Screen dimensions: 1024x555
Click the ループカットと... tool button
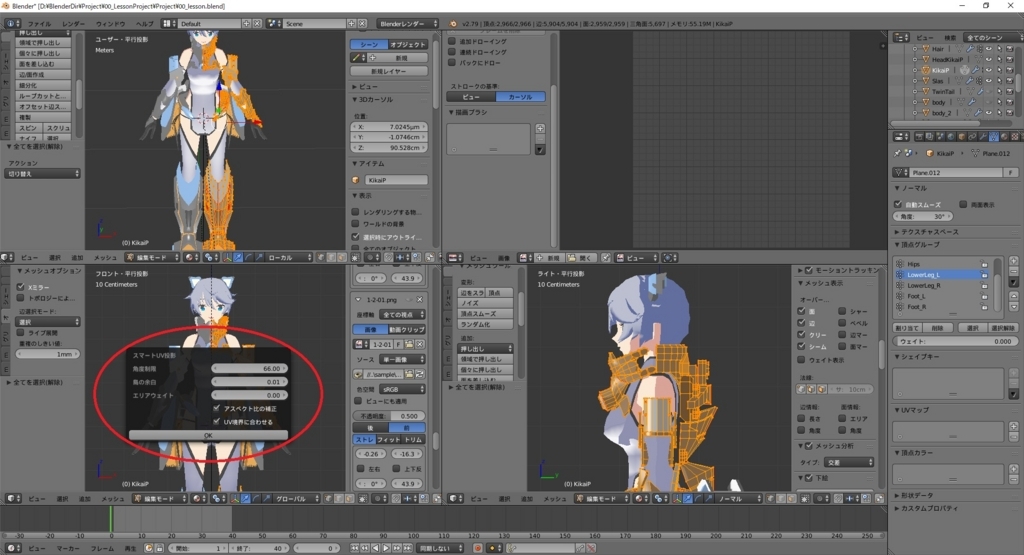point(43,96)
